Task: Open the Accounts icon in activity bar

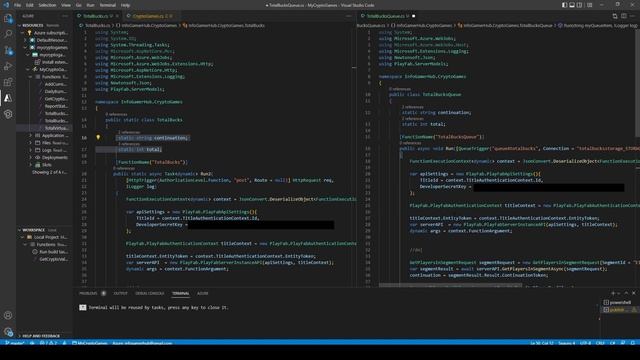Action: [8, 315]
